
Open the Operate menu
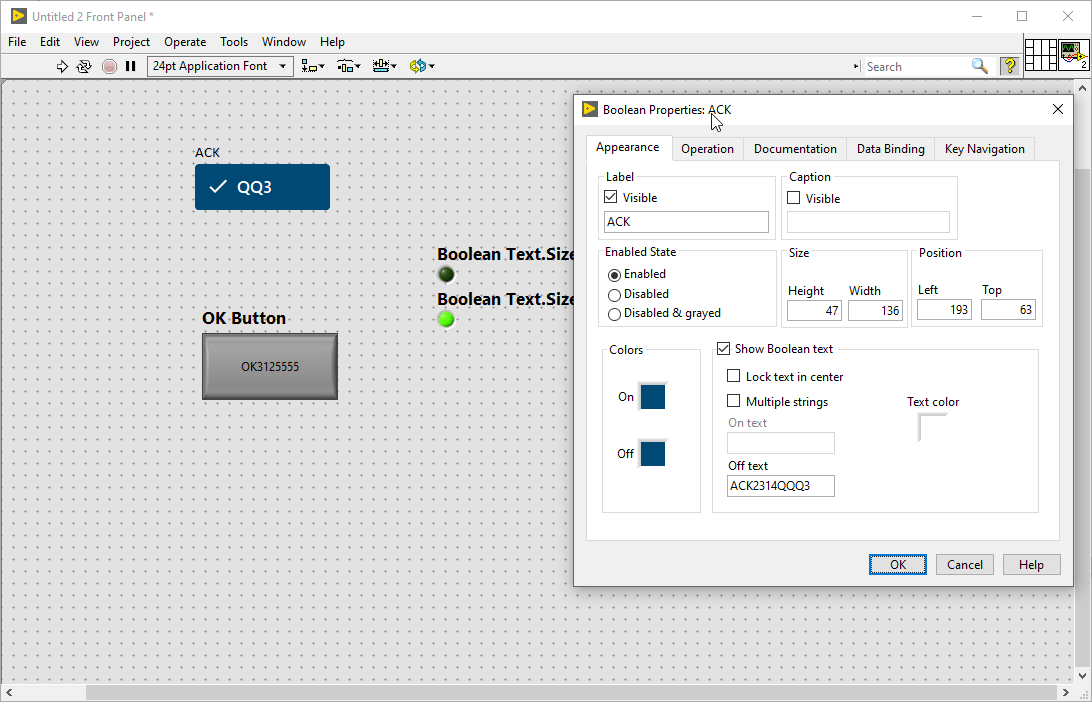tap(185, 42)
